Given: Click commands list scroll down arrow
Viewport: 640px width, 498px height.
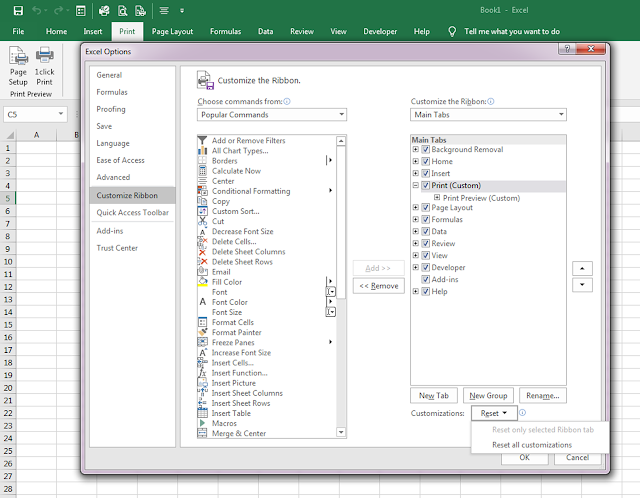Looking at the screenshot, I should [341, 432].
